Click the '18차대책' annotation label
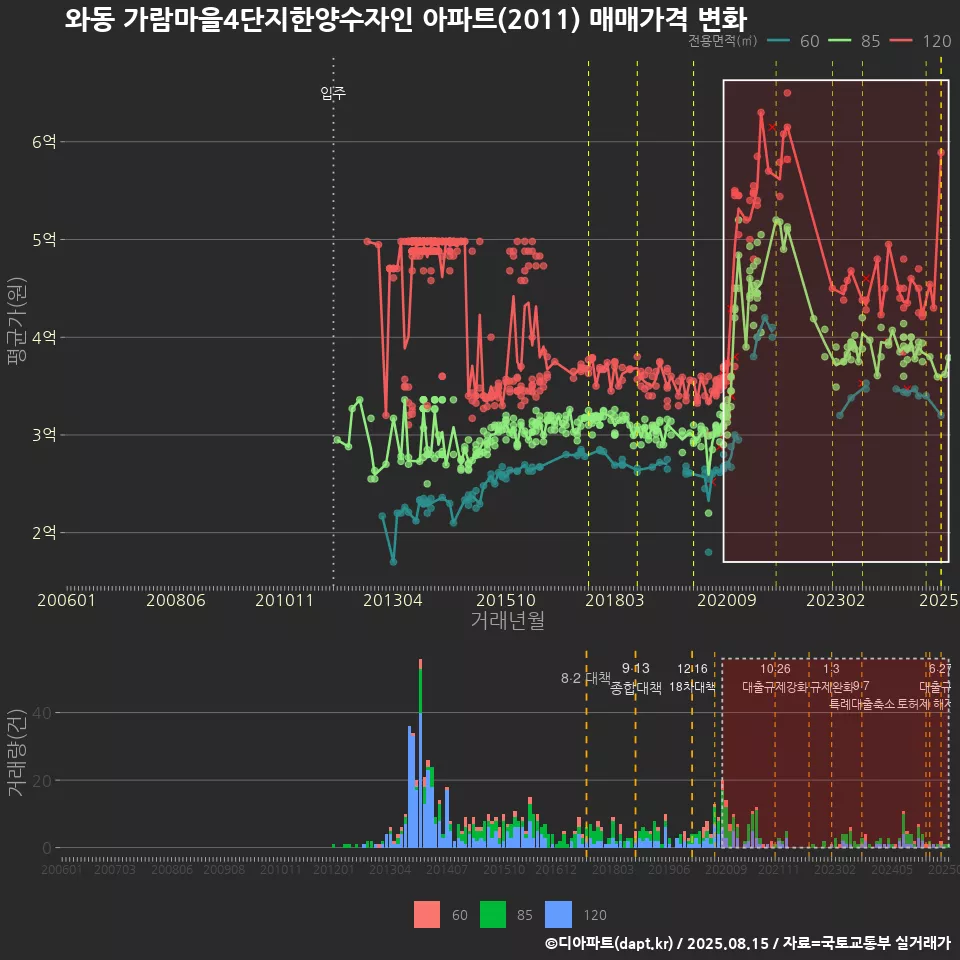The width and height of the screenshot is (960, 960). (692, 687)
